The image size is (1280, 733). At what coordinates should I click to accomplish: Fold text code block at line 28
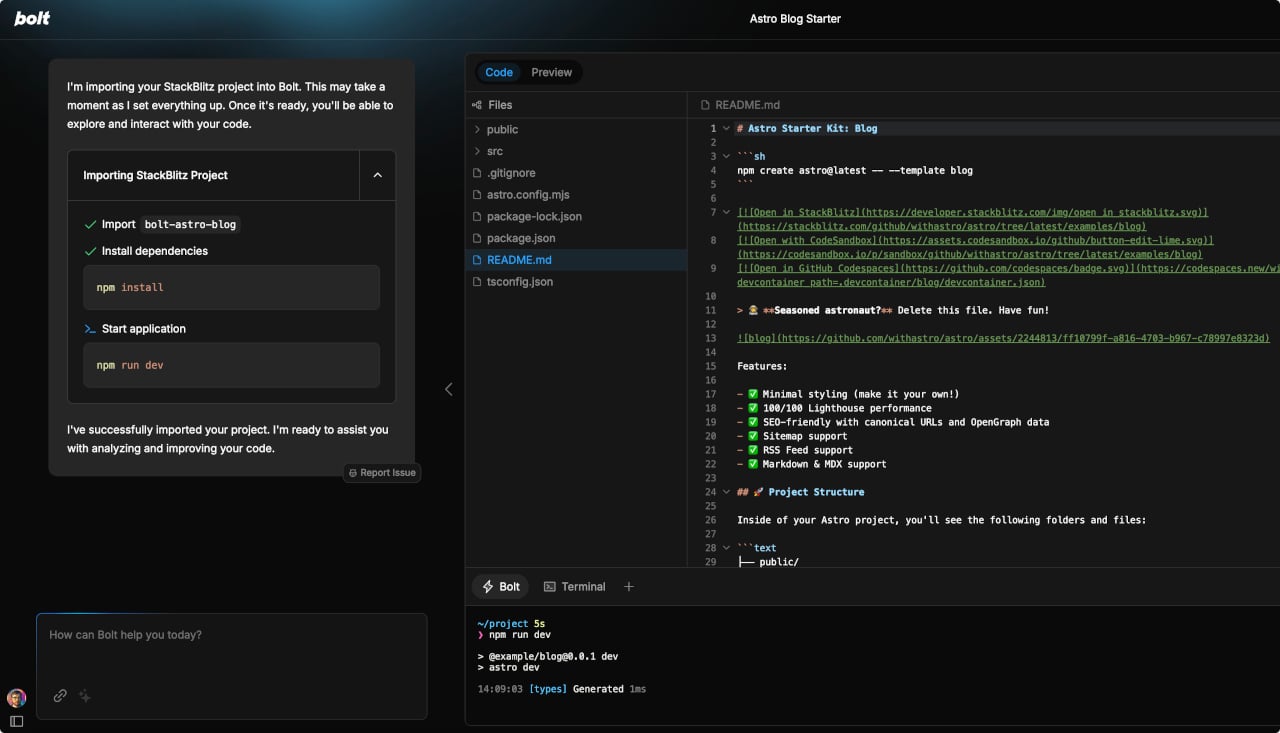click(x=726, y=548)
